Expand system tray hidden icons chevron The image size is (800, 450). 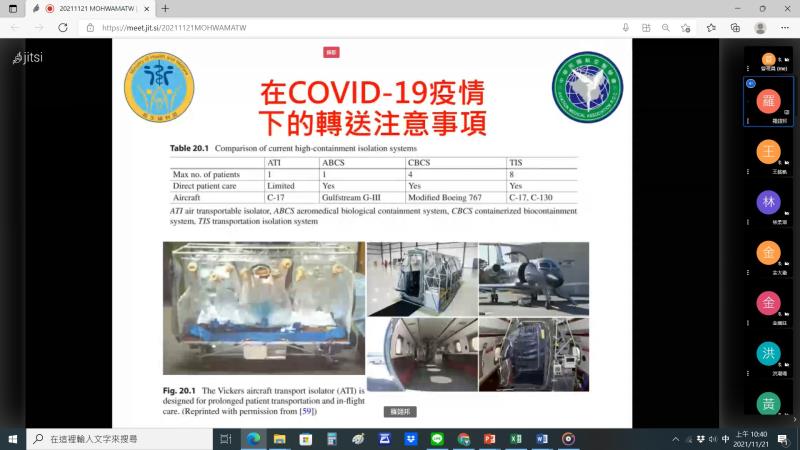(x=675, y=438)
